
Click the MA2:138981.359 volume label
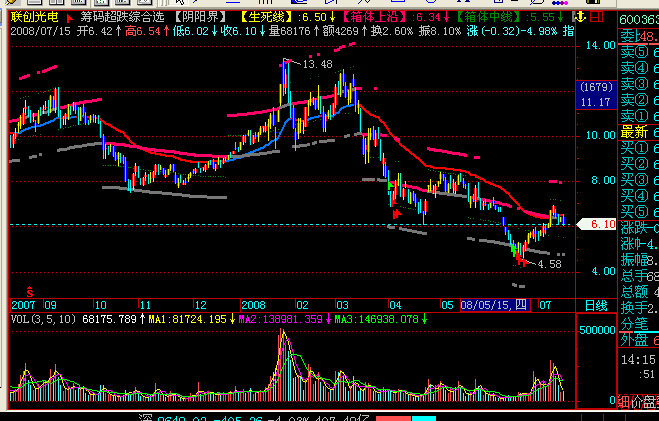[281, 319]
